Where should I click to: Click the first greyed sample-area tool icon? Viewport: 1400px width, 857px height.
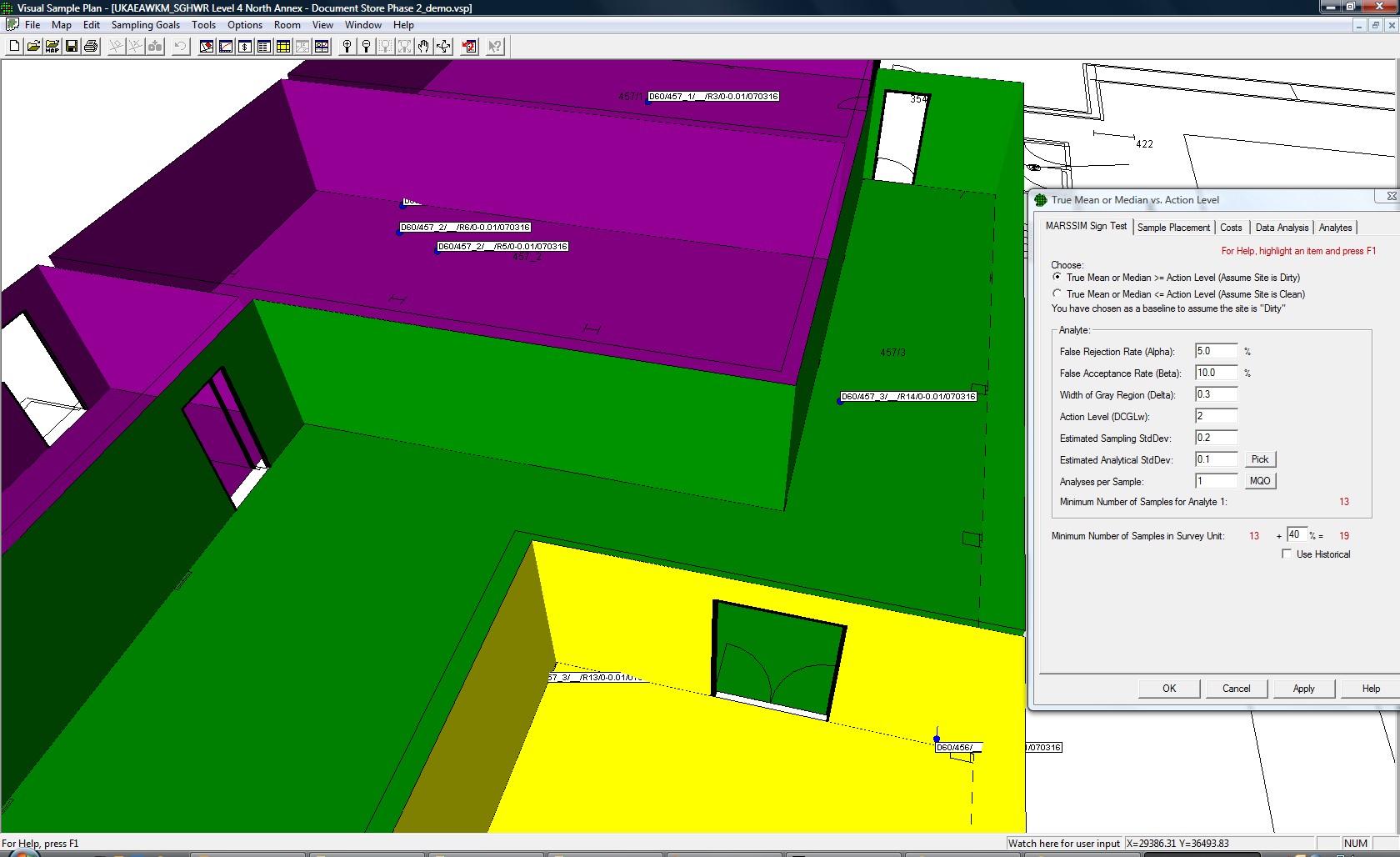(x=116, y=47)
